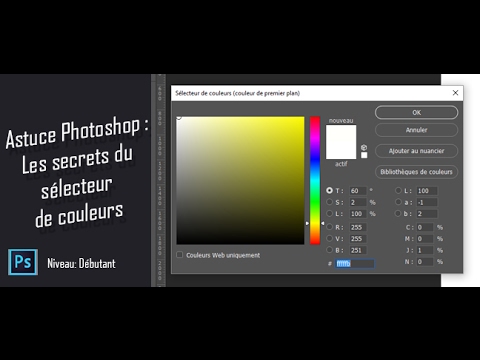Screen dimensions: 480x360
Task: Click the web-safe color cube icon
Action: pos(364,147)
